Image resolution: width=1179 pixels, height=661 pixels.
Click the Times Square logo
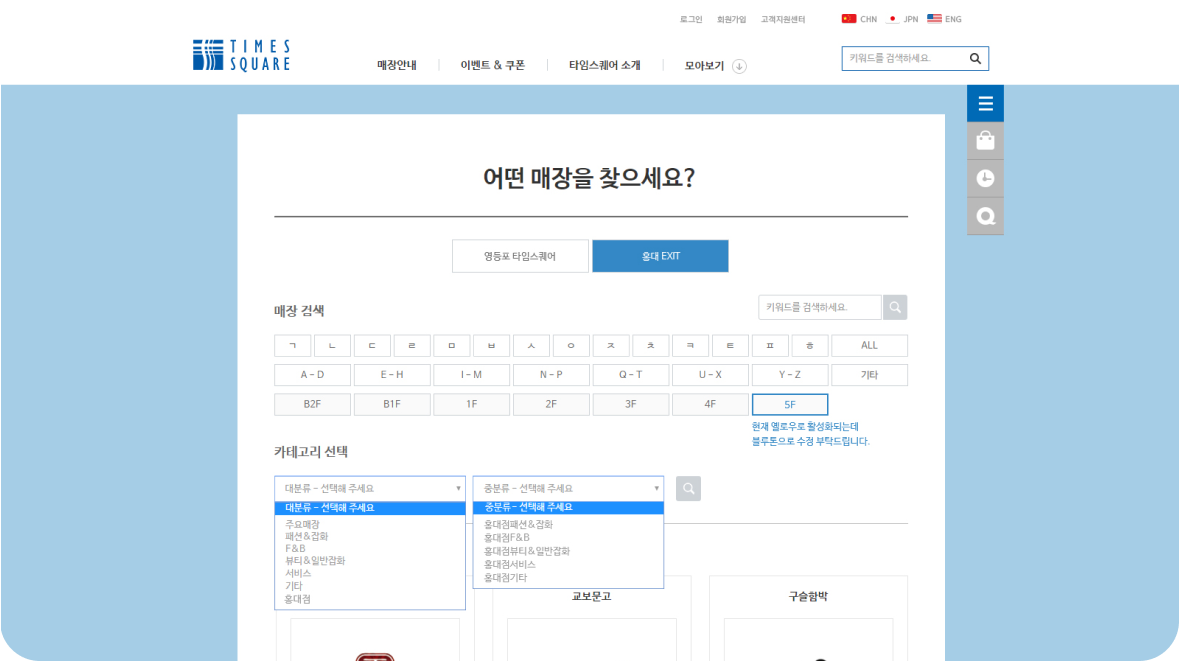pyautogui.click(x=241, y=56)
